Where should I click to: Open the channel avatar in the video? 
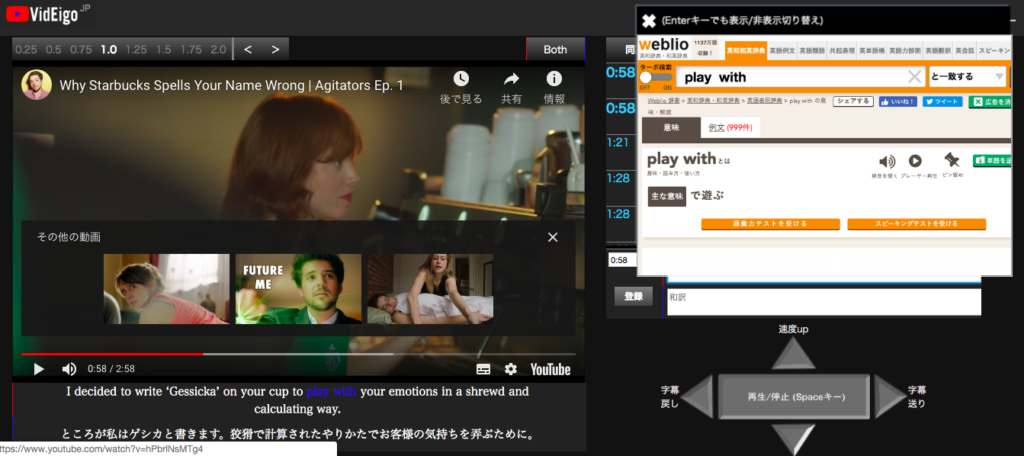click(37, 85)
